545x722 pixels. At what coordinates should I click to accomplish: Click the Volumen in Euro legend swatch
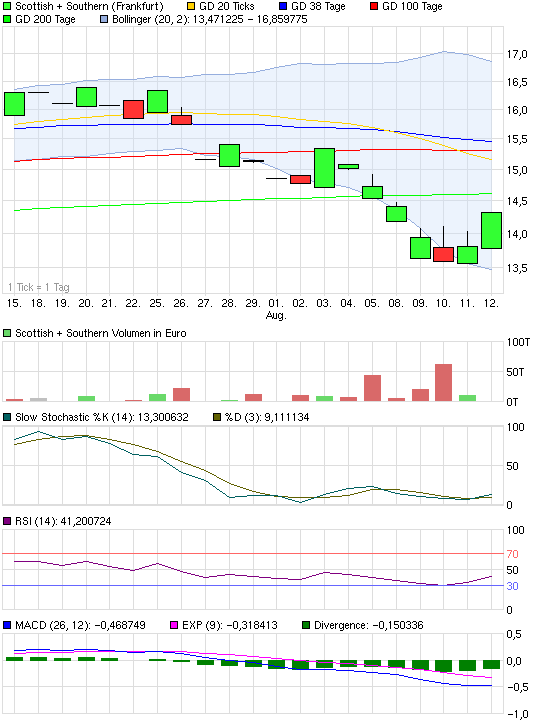[7, 333]
